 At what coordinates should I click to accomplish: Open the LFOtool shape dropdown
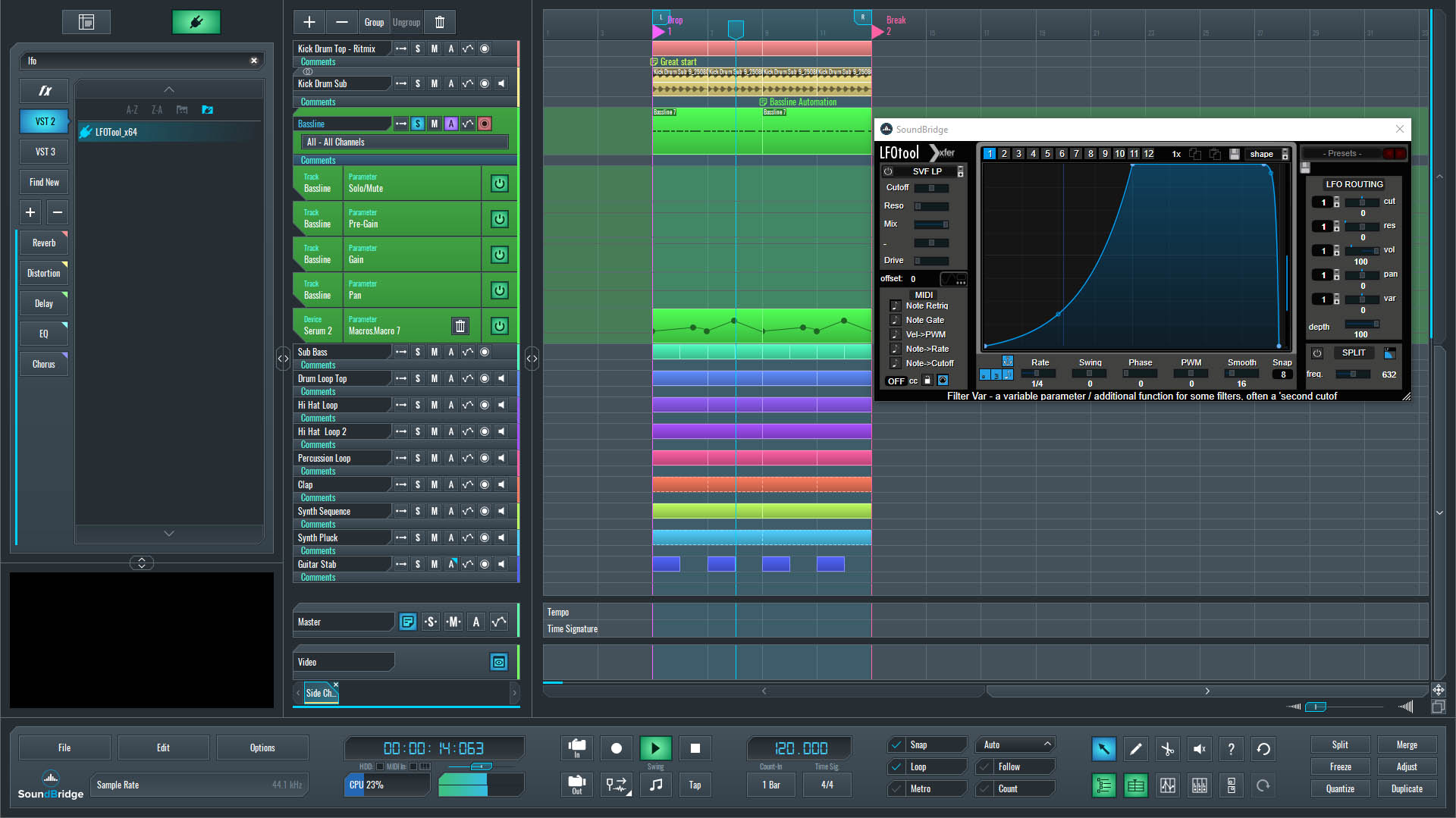1268,154
